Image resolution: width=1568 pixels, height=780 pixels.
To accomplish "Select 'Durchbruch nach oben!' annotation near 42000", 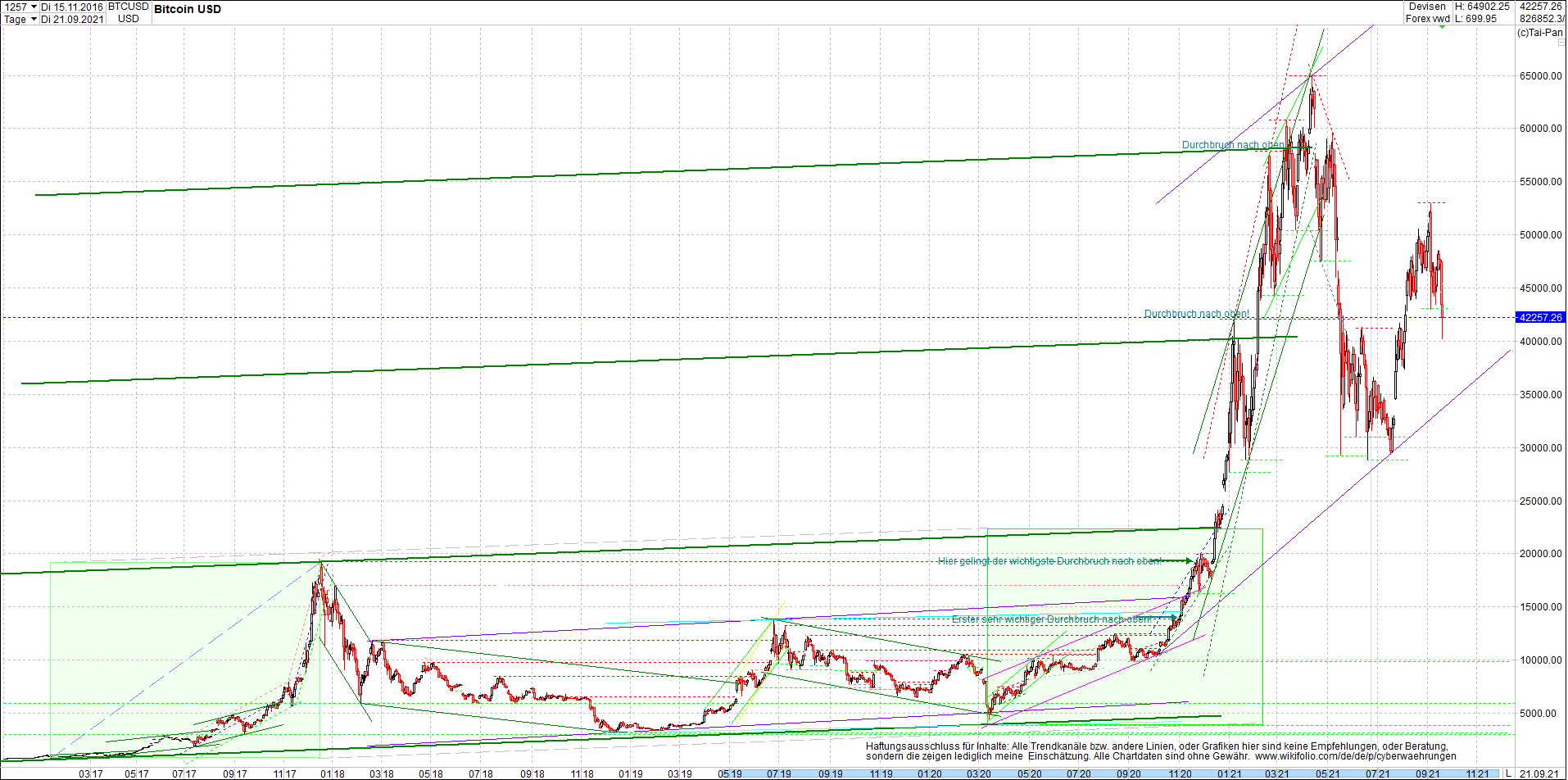I will coord(1197,314).
